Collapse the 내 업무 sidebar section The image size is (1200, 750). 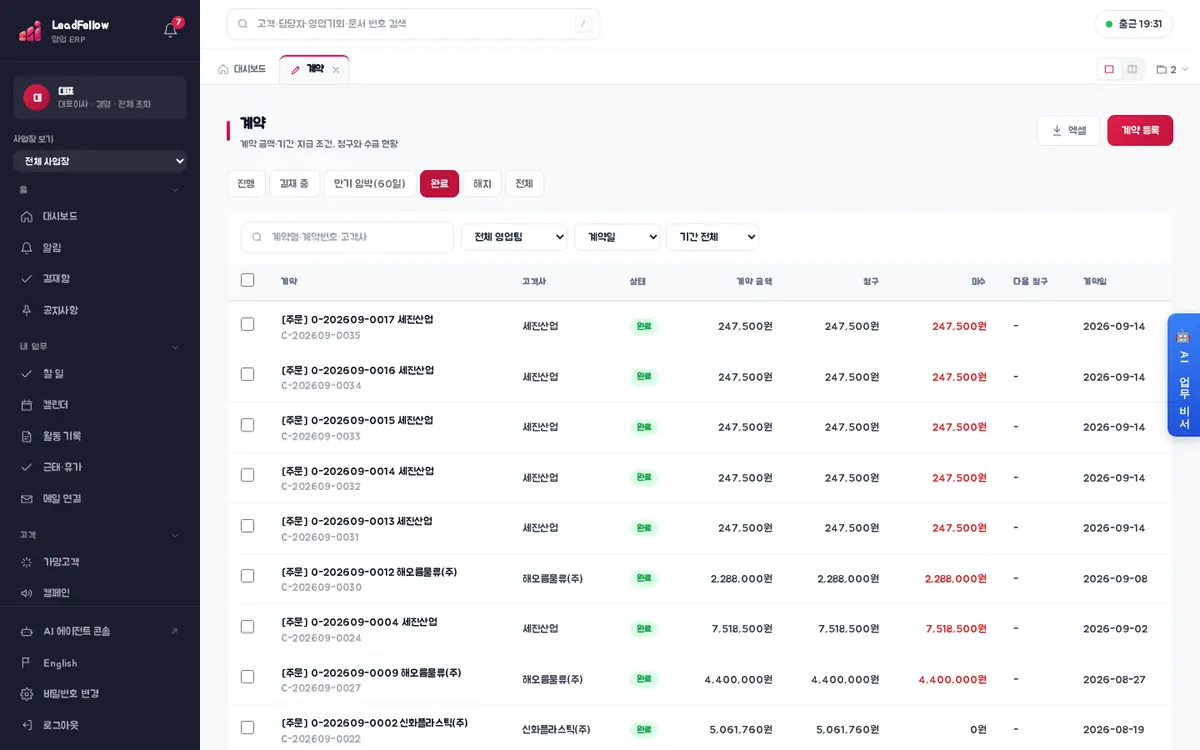[175, 347]
